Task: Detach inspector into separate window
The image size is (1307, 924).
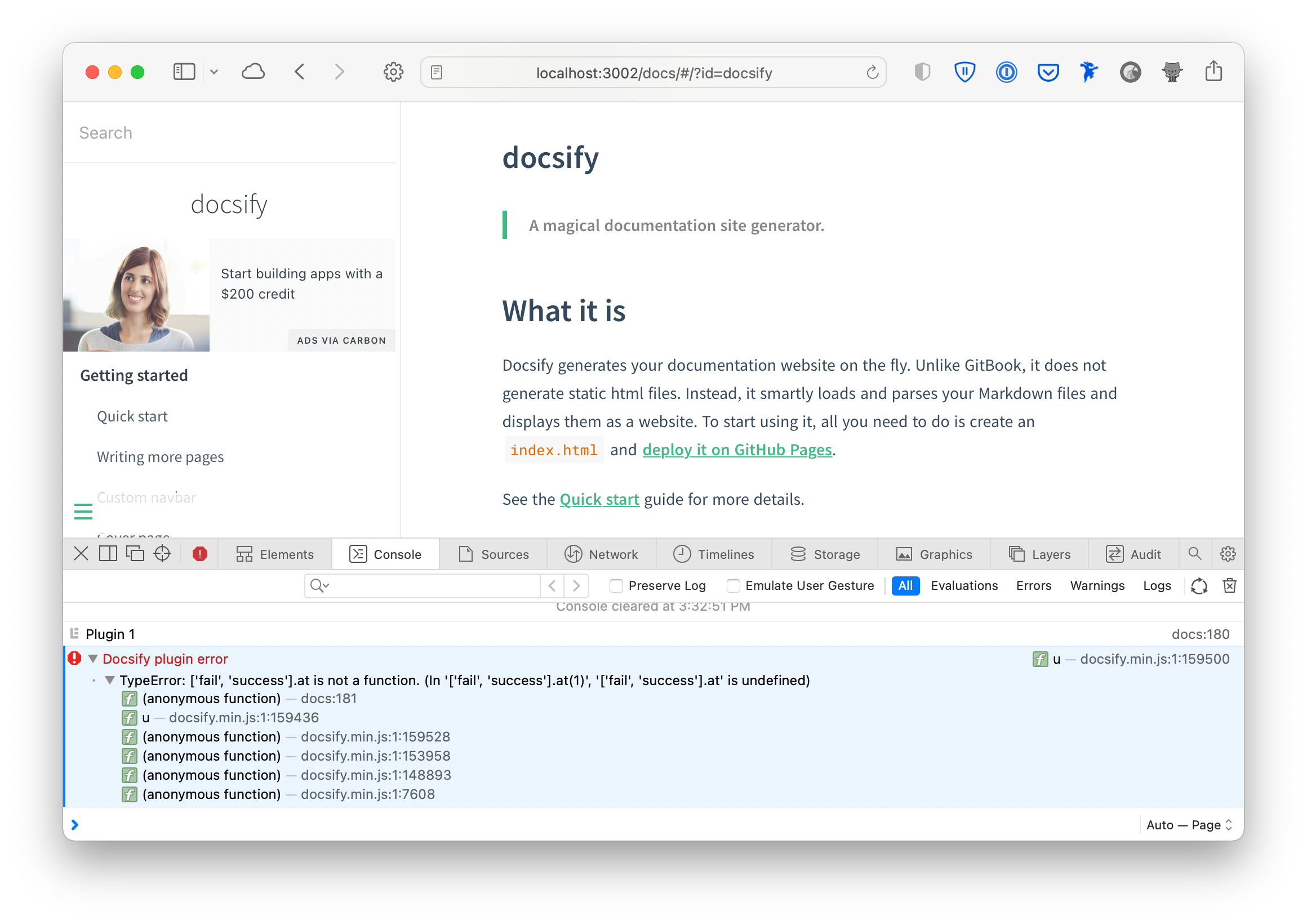Action: [135, 554]
